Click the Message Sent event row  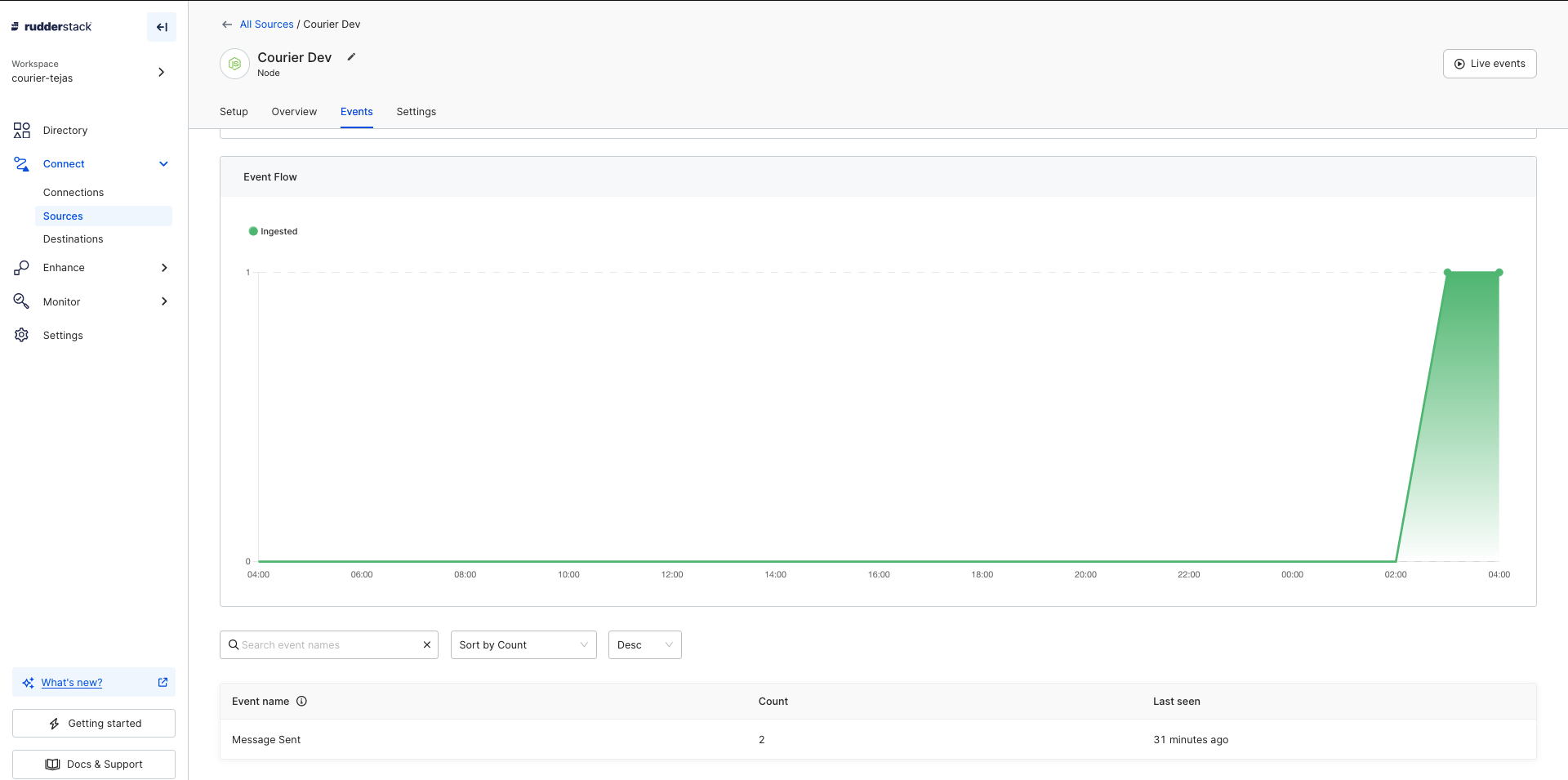[878, 740]
